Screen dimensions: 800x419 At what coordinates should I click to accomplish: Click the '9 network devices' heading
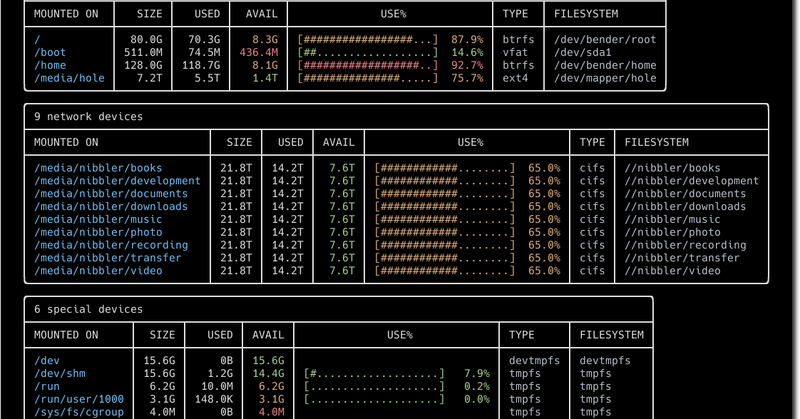(88, 116)
